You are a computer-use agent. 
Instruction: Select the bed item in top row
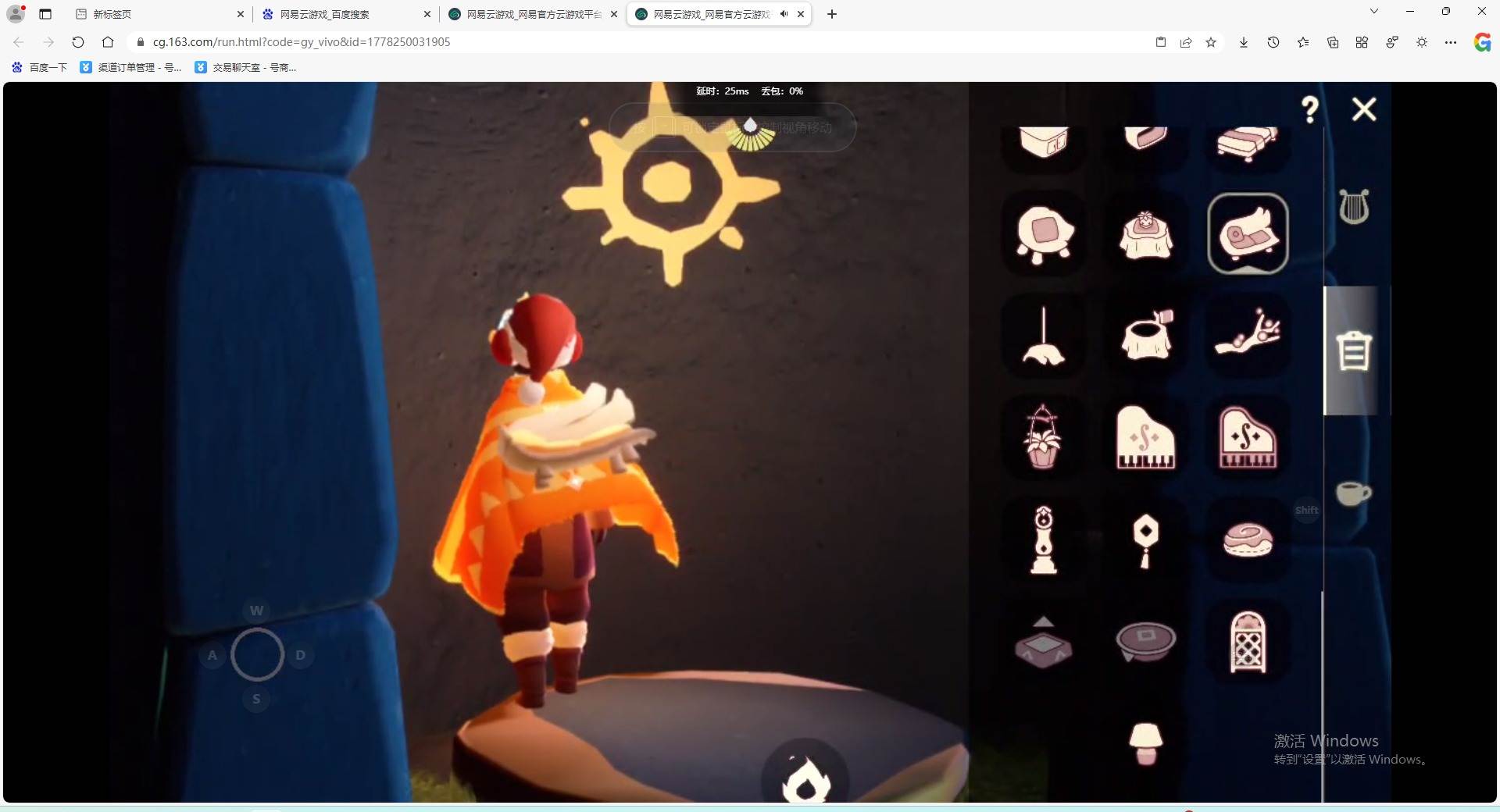1248,144
